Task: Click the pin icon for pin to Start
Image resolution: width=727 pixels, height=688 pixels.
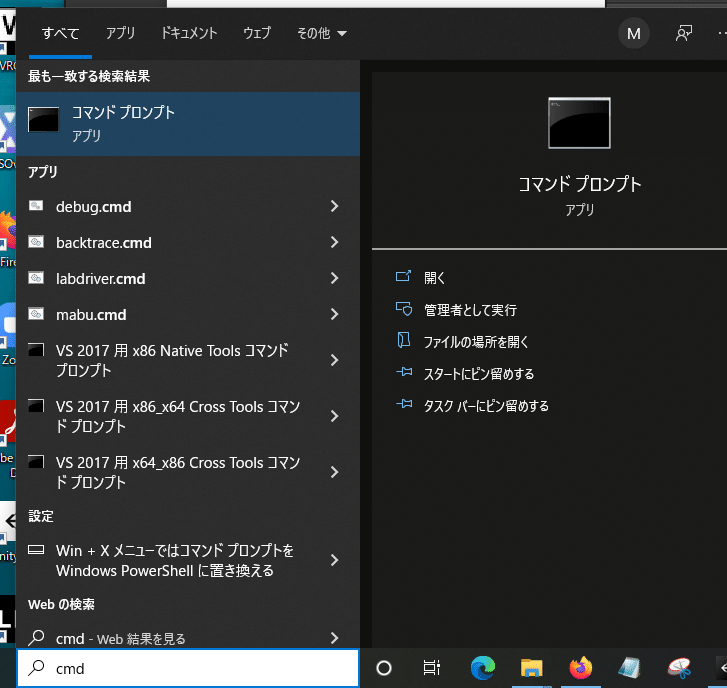Action: point(404,372)
